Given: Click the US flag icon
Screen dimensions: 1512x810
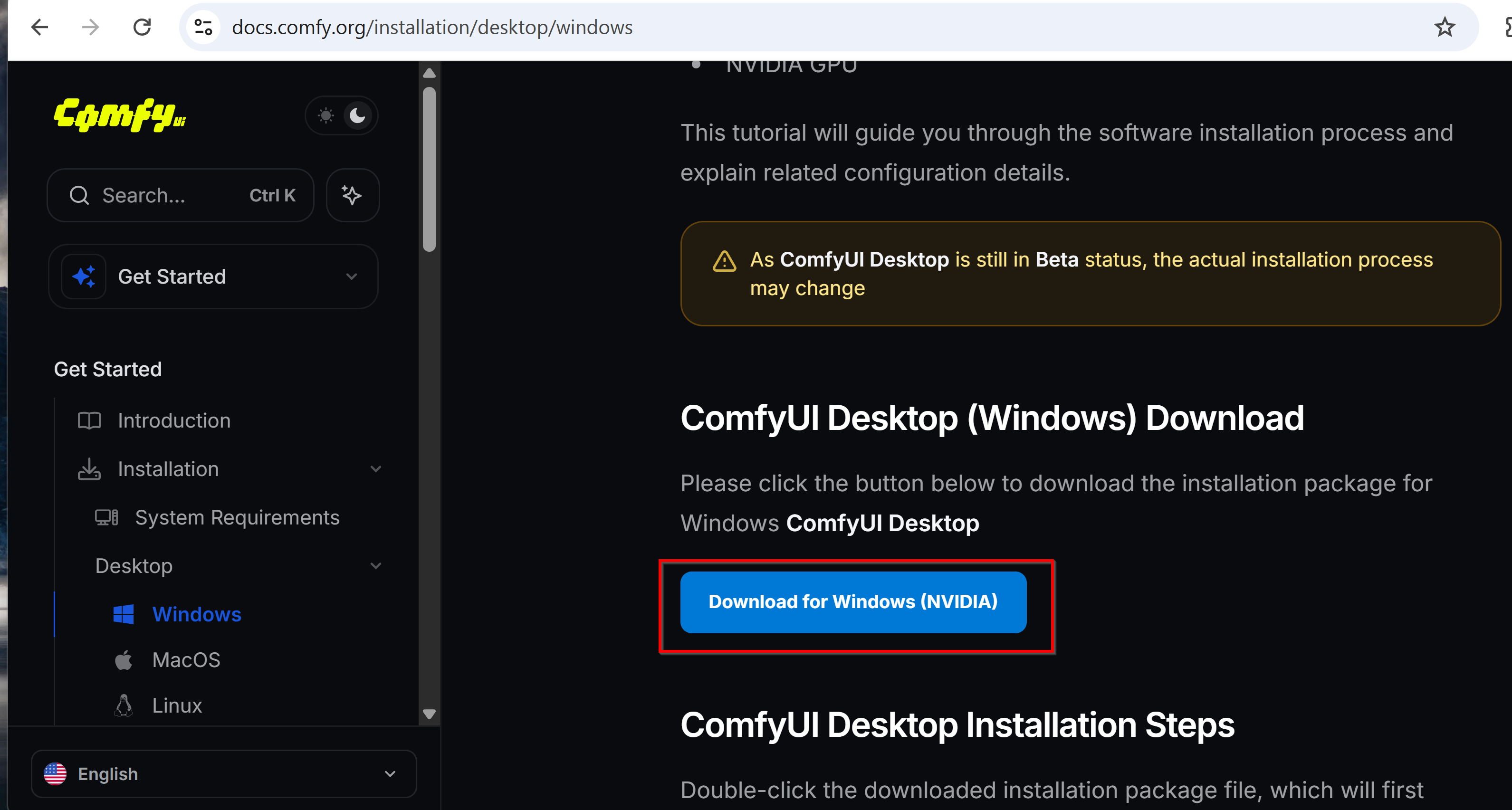Looking at the screenshot, I should click(x=55, y=773).
